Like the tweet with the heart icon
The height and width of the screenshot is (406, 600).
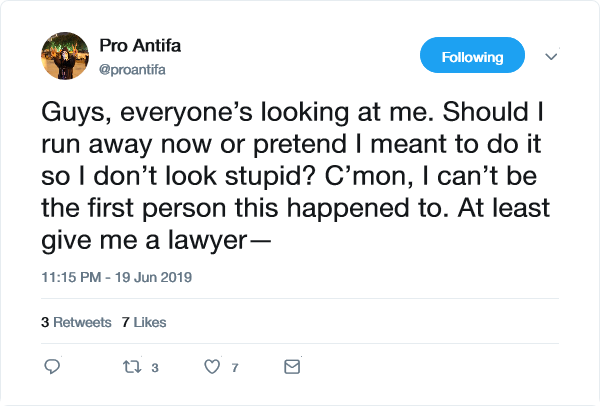211,367
